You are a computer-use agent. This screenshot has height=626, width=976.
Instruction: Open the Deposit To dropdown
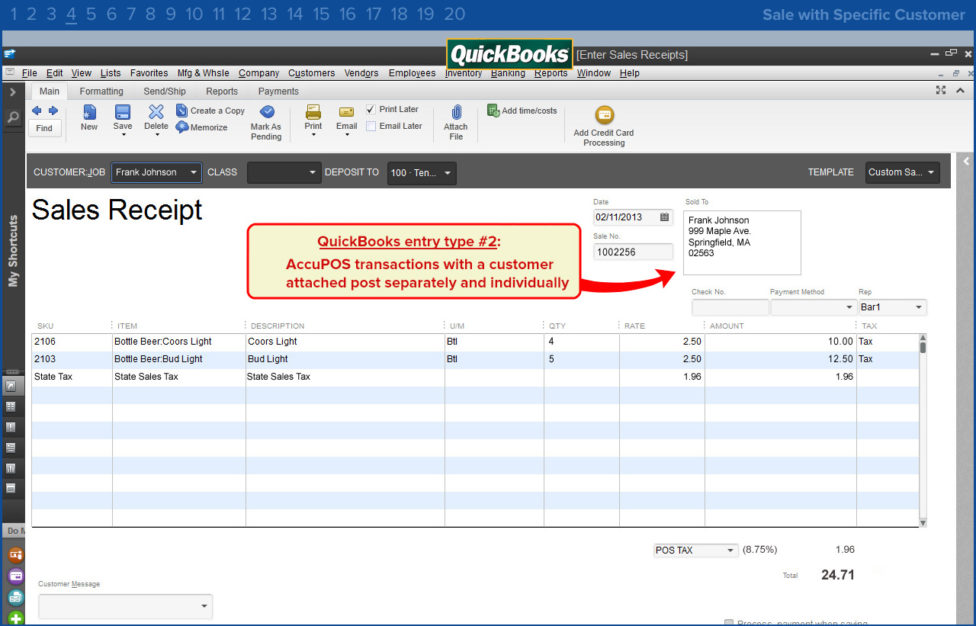[x=447, y=173]
